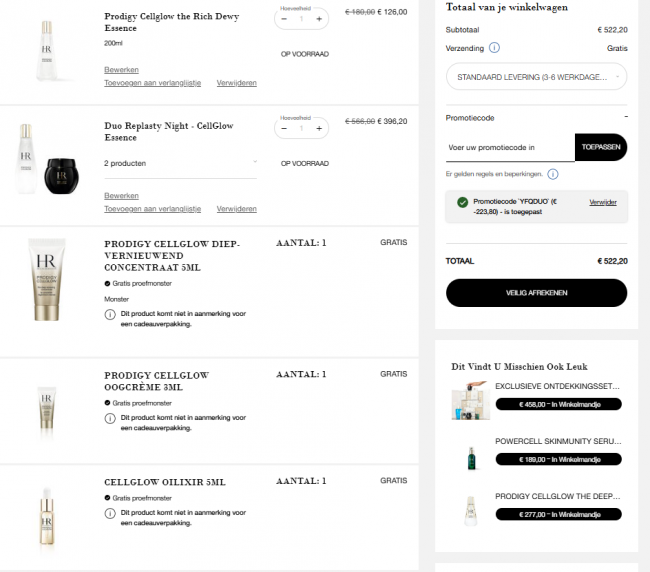Open Rich Dewy Essence bottle image
This screenshot has height=572, width=650.
click(46, 51)
